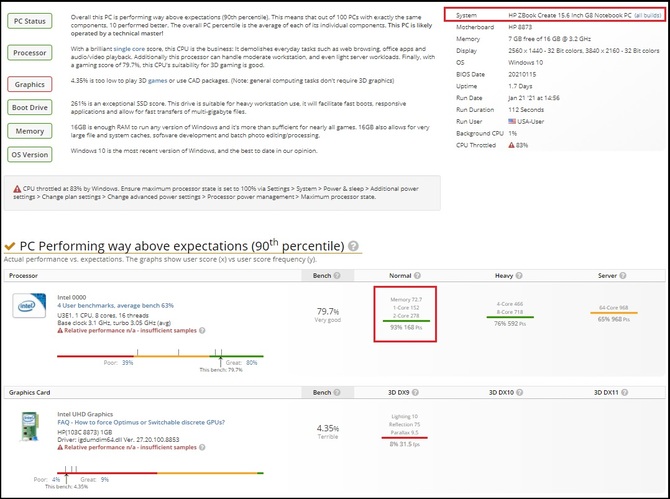This screenshot has width=670, height=499.
Task: Click the Server 65% 968 Pts score
Action: coord(614,319)
